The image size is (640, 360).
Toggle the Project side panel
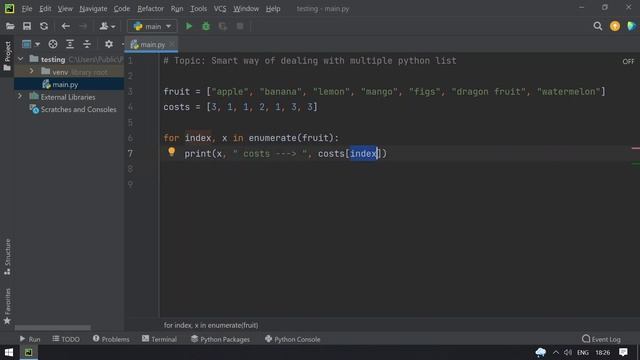7,56
